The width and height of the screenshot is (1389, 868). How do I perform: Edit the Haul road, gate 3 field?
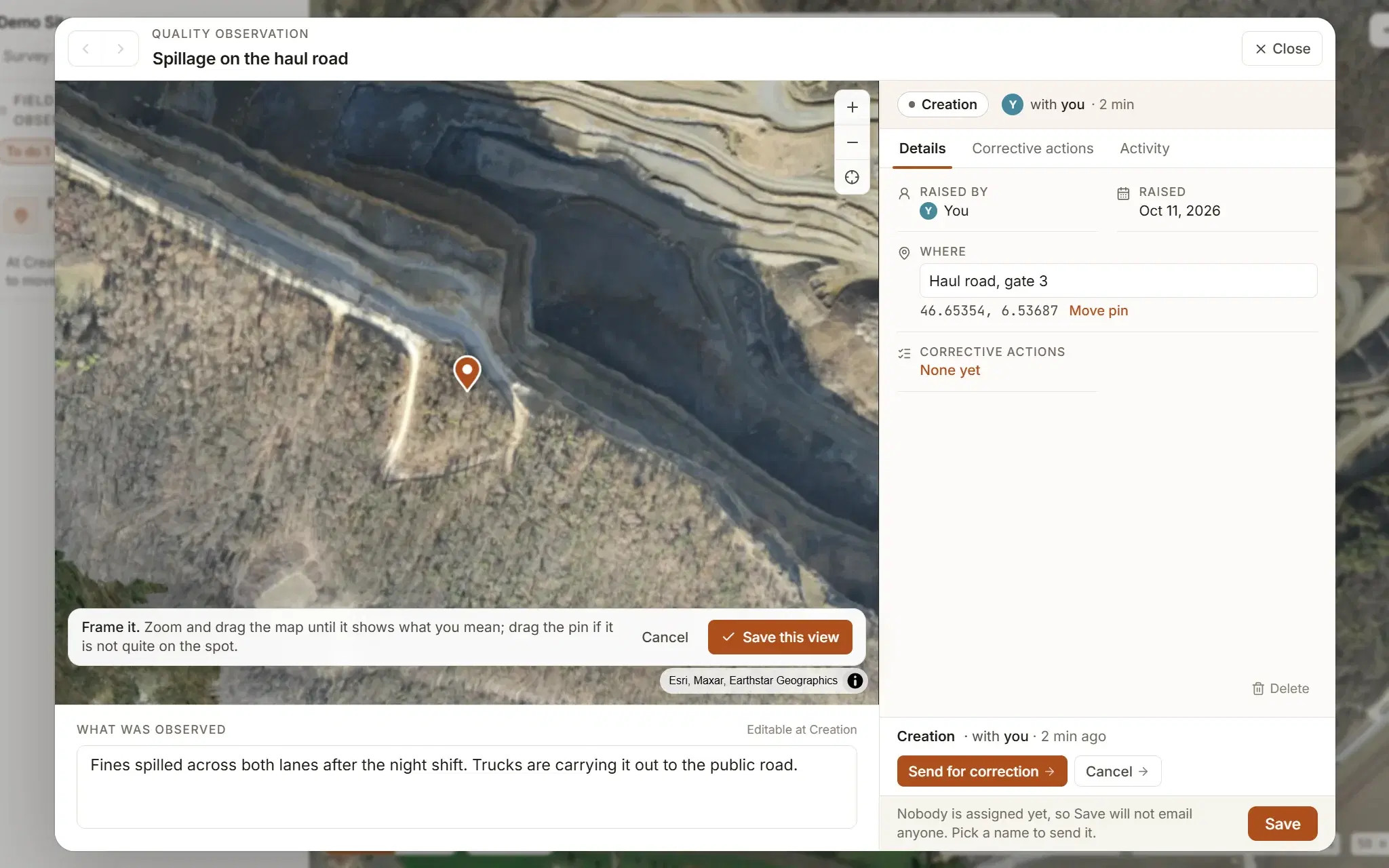tap(1118, 281)
